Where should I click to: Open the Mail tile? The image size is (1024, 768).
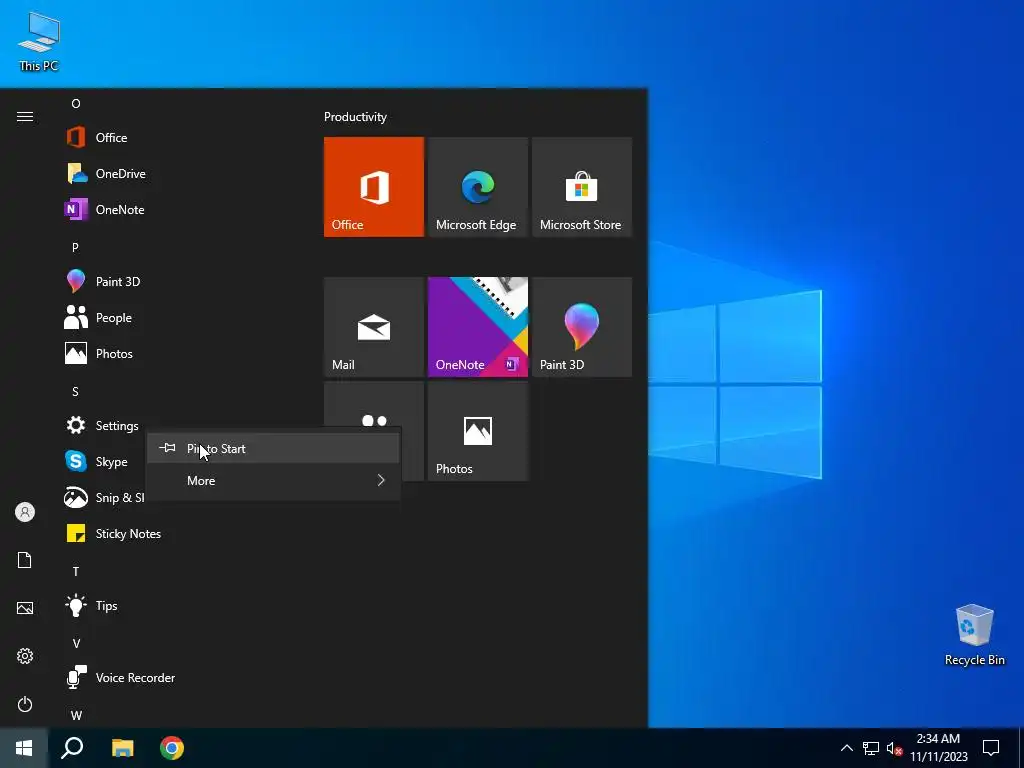[374, 327]
